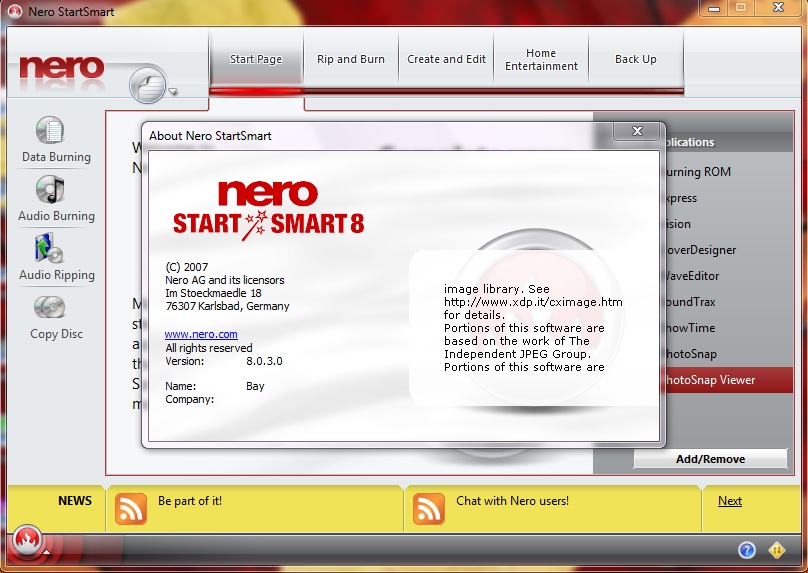
Task: Open the Copy Disc icon
Action: pyautogui.click(x=49, y=307)
